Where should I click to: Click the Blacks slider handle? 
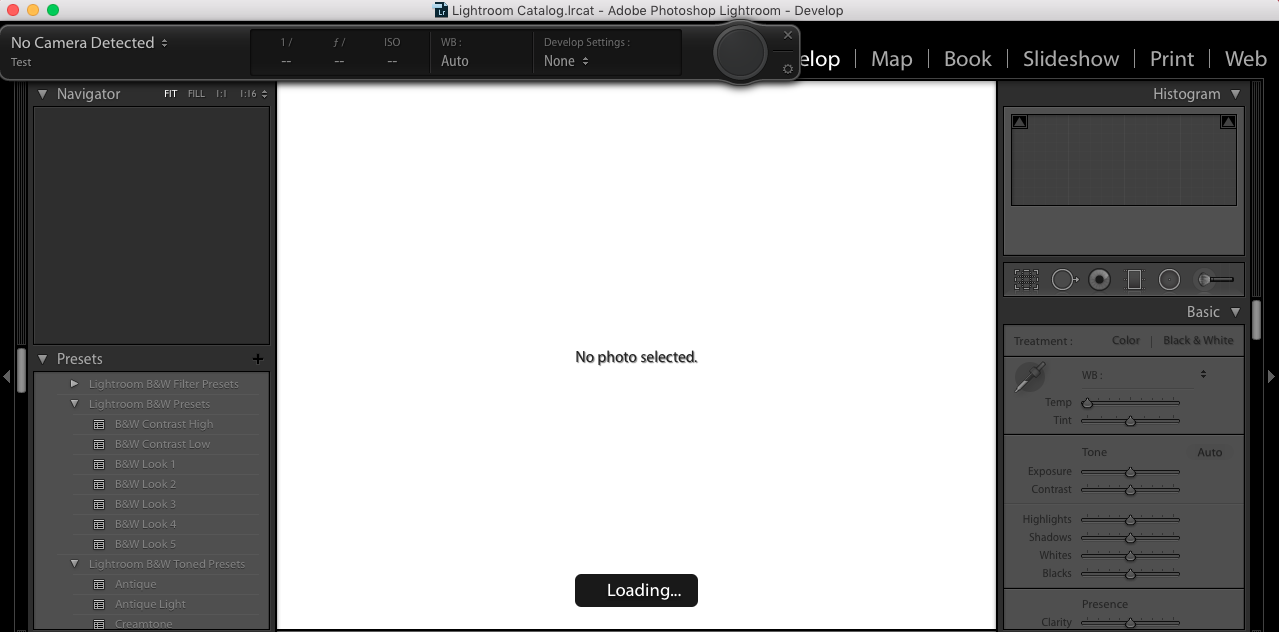tap(1130, 574)
